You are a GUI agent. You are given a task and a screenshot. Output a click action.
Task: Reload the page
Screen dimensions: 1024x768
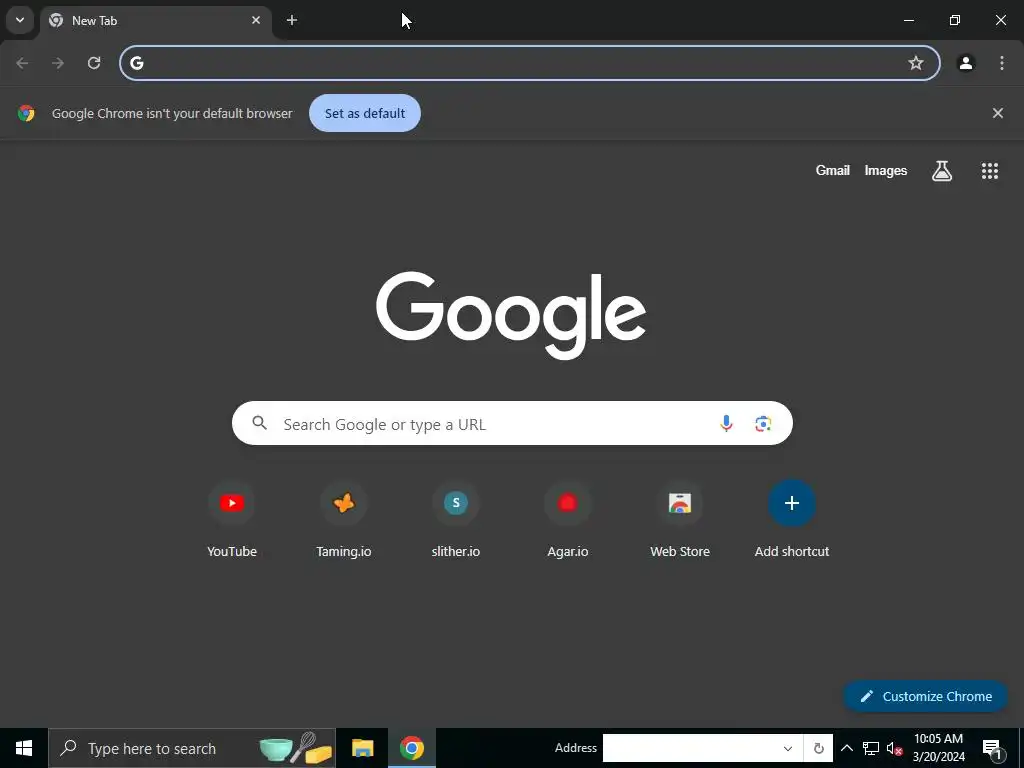pos(94,63)
